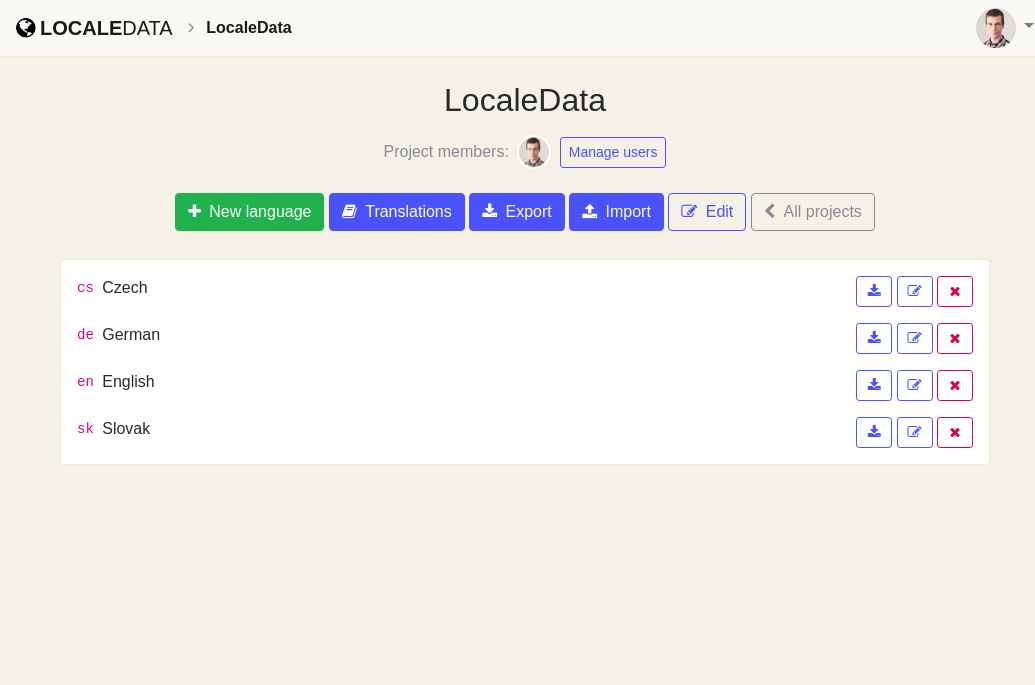Click the project member avatar

click(x=534, y=152)
